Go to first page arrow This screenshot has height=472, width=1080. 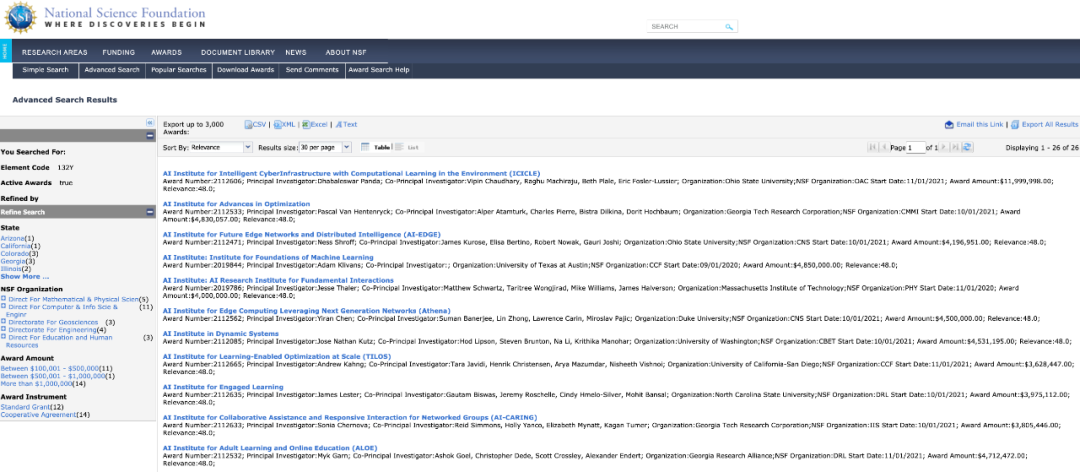pos(872,147)
